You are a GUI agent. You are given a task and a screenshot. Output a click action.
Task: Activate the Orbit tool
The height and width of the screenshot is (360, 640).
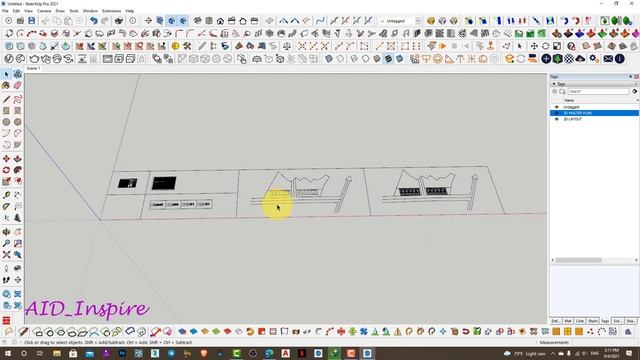coord(6,232)
